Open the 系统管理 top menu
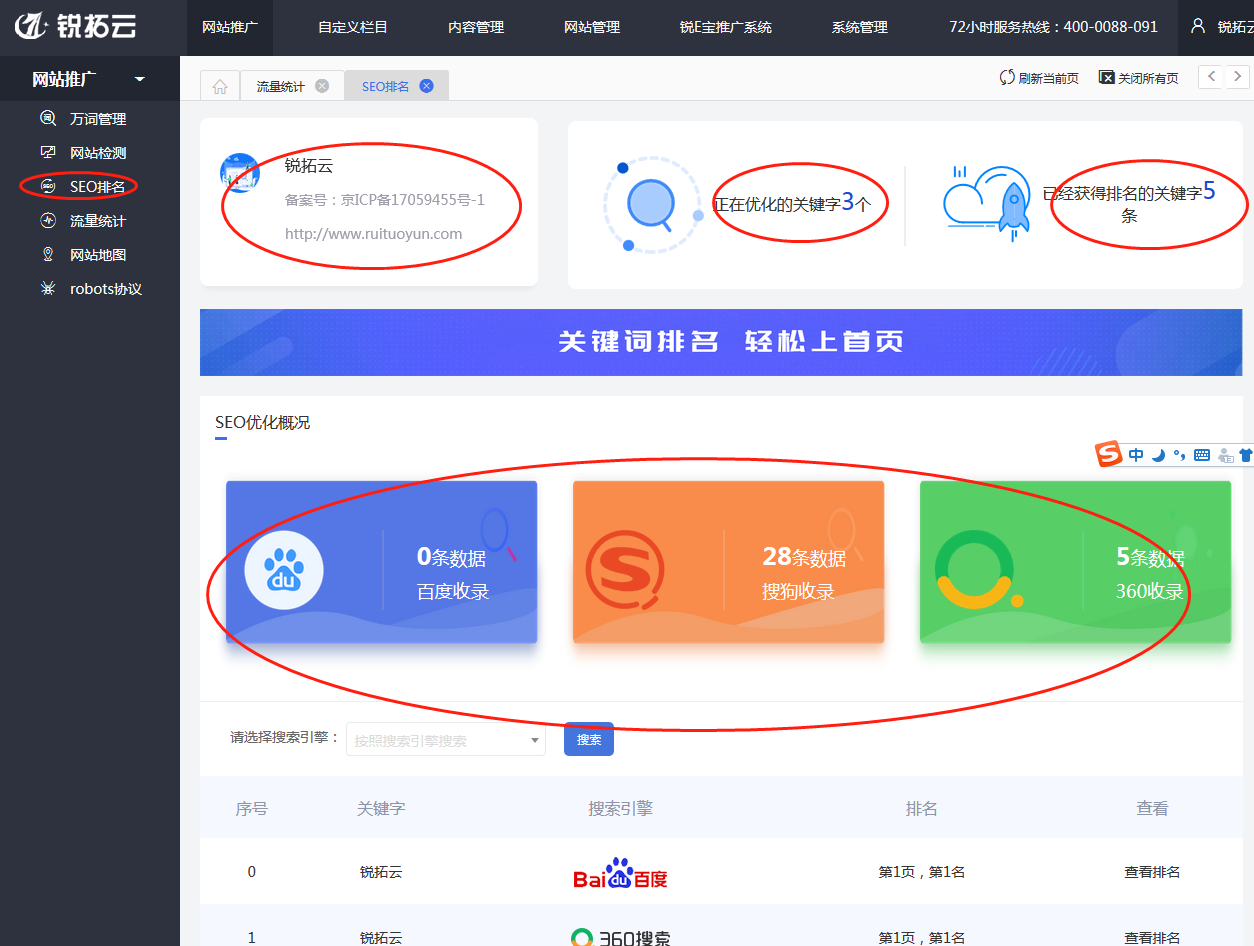This screenshot has width=1254, height=946. pos(859,27)
